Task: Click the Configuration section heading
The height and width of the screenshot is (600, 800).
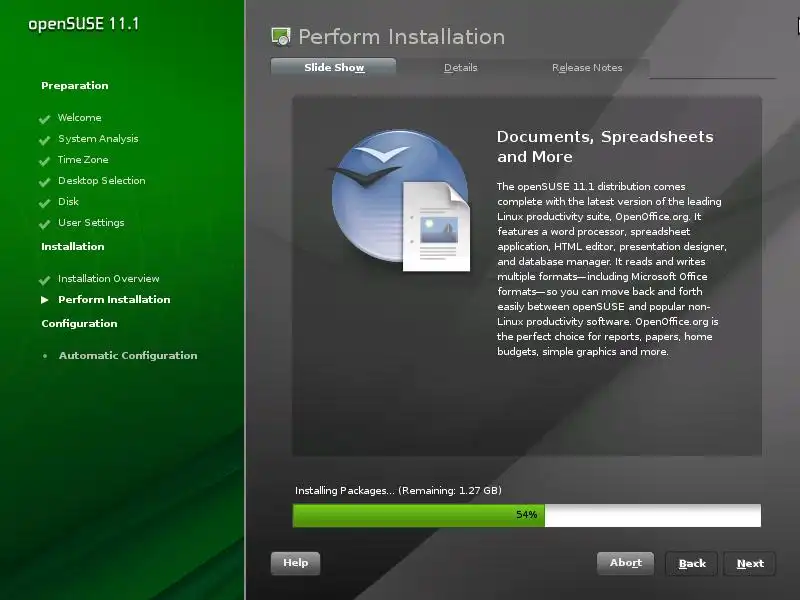Action: click(x=79, y=323)
